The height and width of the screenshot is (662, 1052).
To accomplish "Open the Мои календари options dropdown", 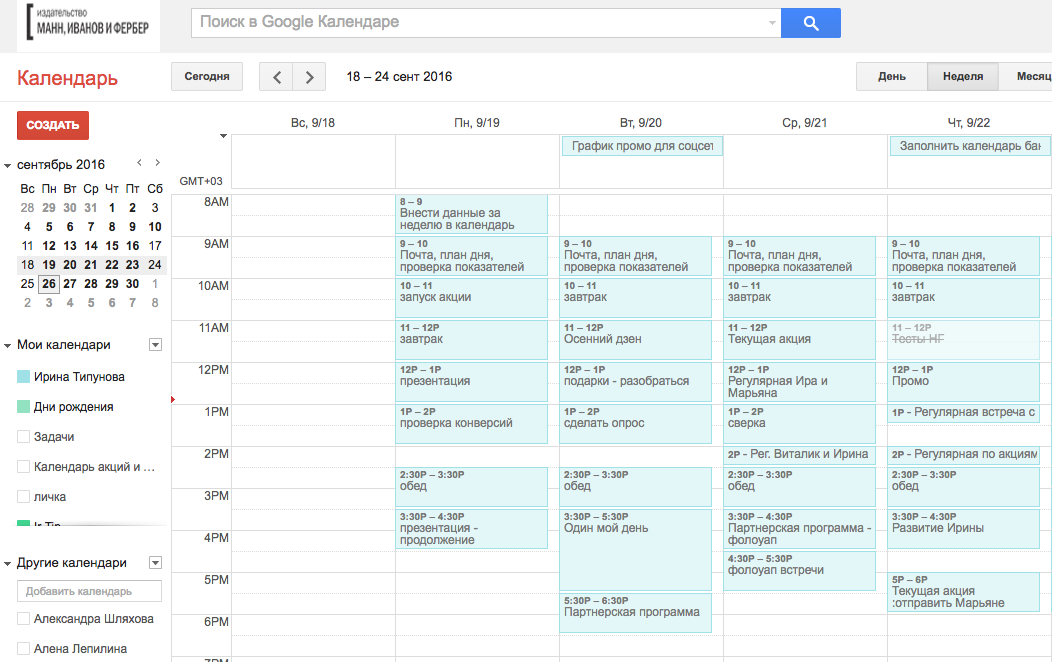I will coord(155,345).
